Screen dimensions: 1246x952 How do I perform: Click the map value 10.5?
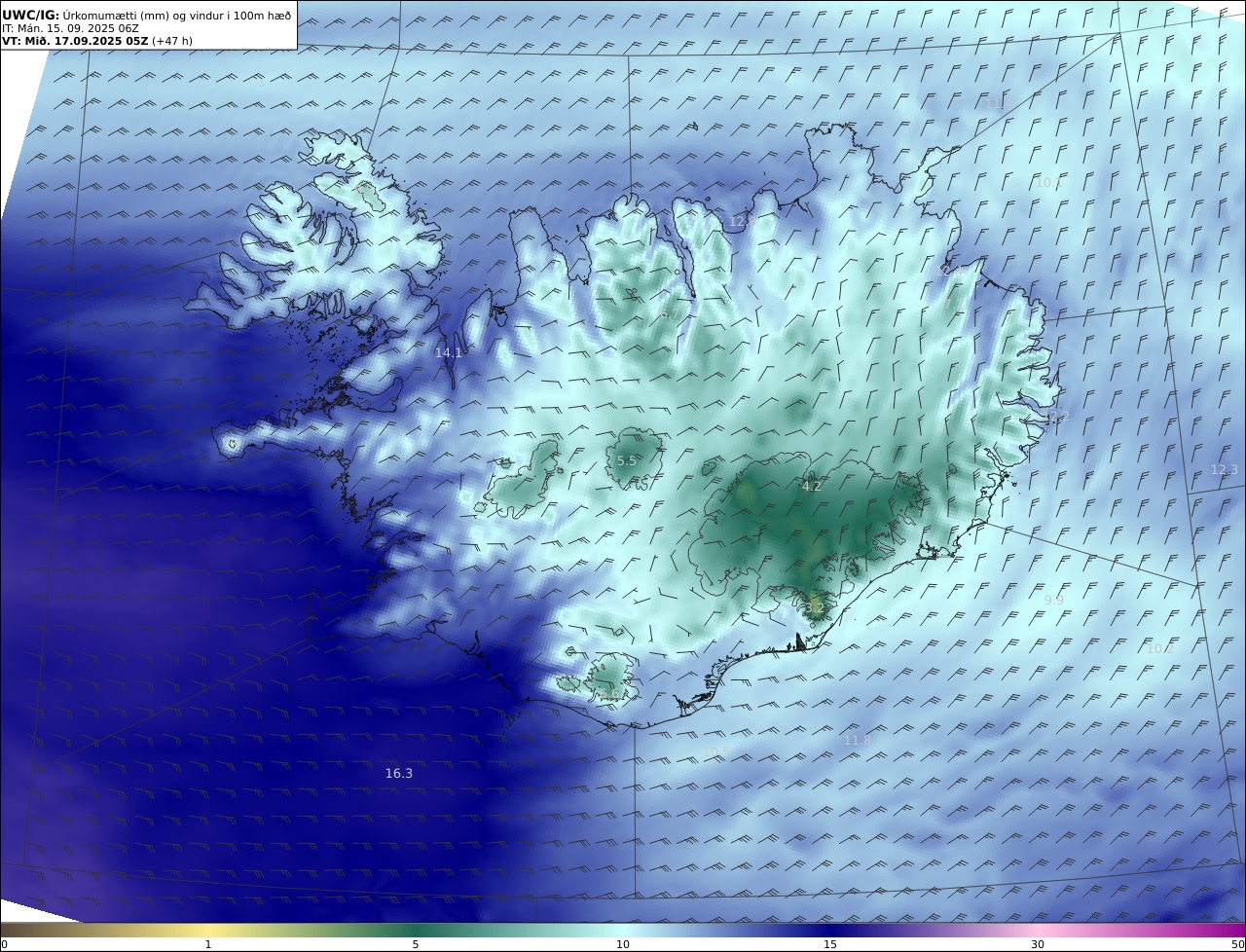[x=716, y=752]
